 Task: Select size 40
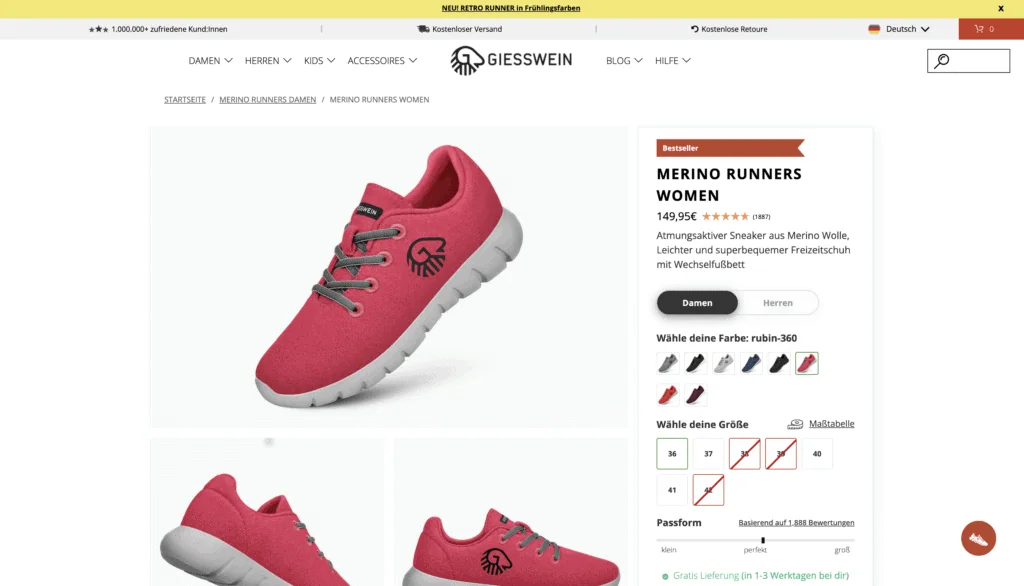pos(816,453)
